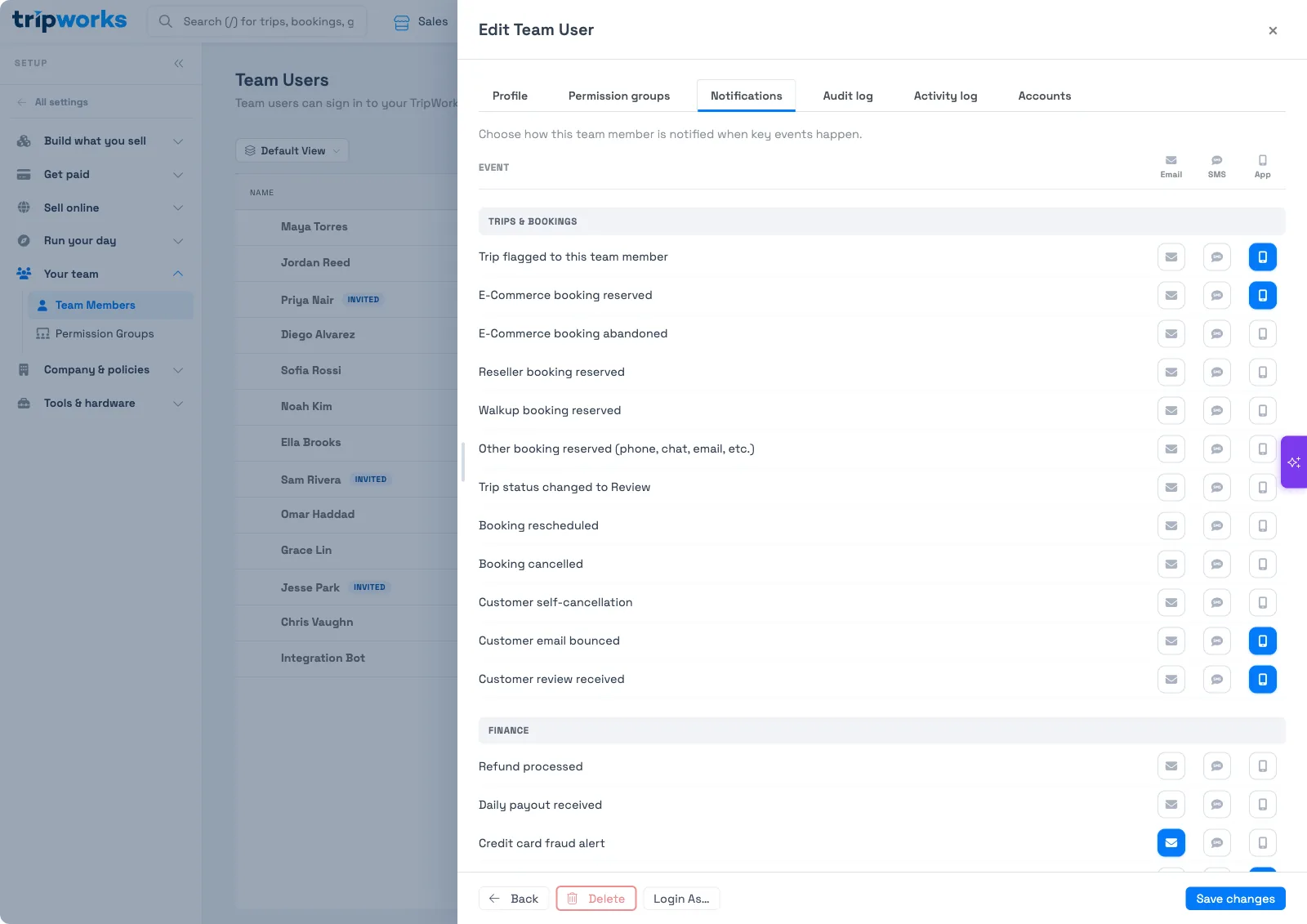Viewport: 1307px width, 924px height.
Task: Enable SMS for Refund processed
Action: tap(1217, 766)
